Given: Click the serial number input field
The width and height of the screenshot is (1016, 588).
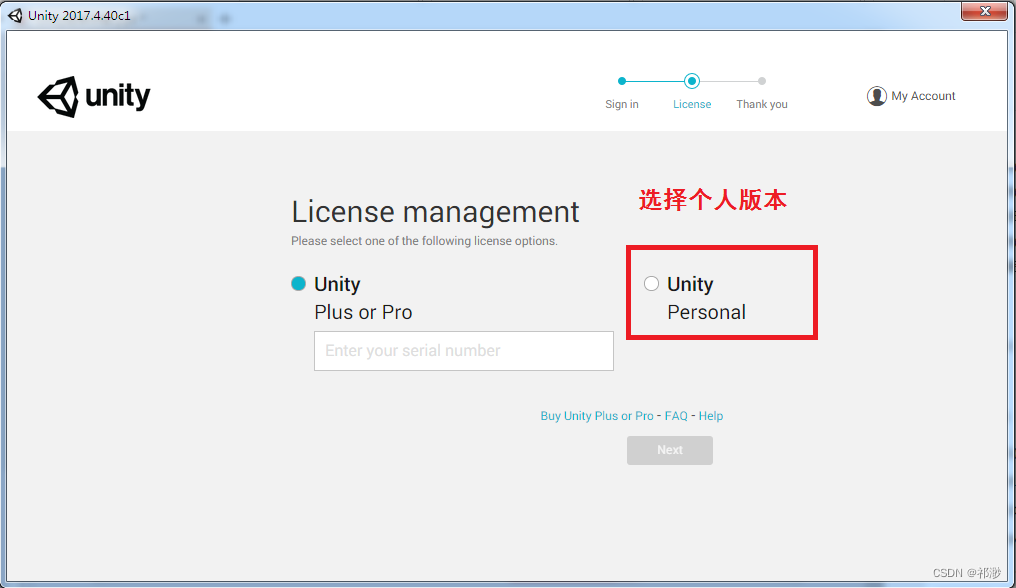Looking at the screenshot, I should [464, 351].
